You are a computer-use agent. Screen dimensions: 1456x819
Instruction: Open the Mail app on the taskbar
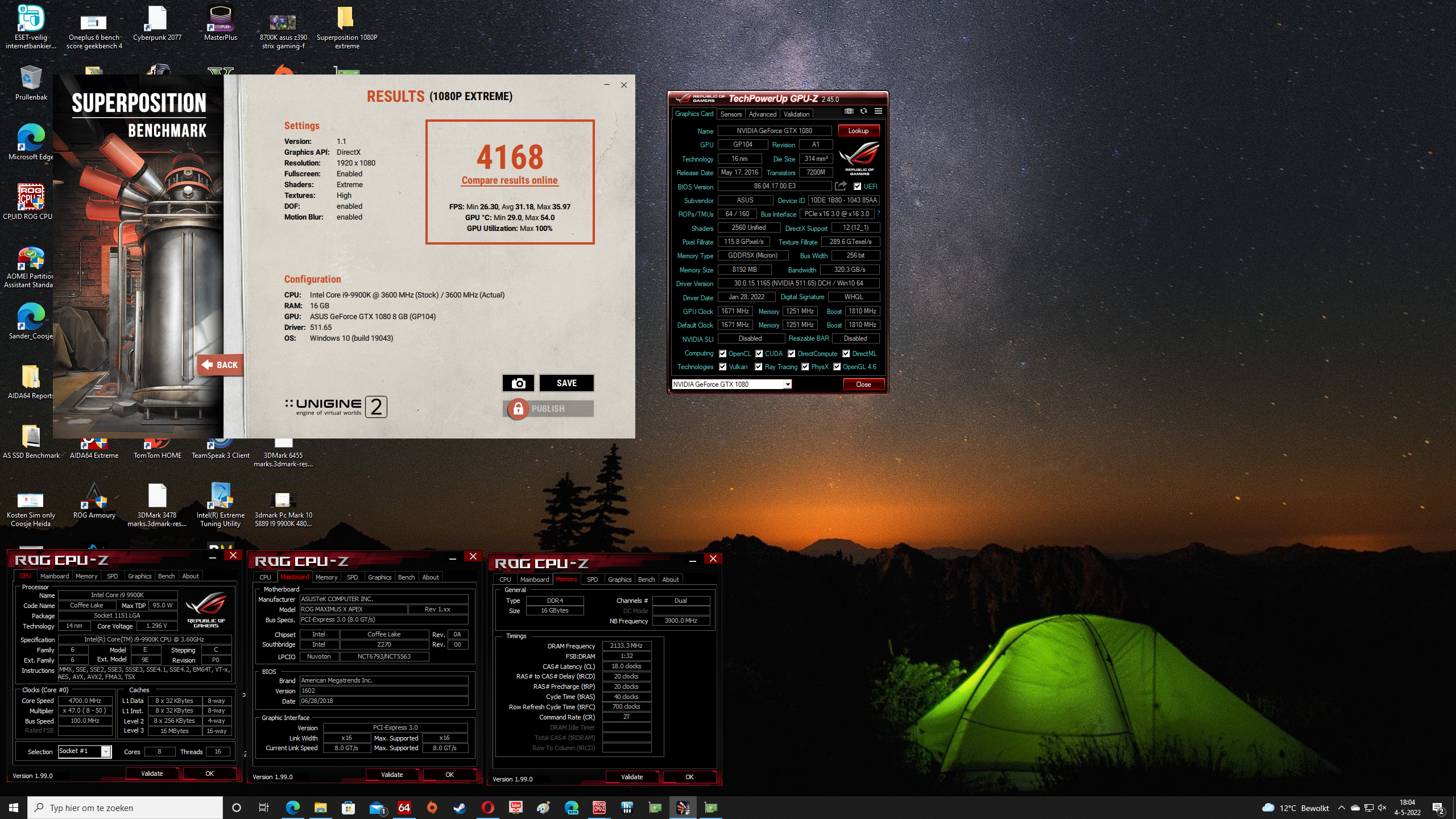(x=377, y=808)
